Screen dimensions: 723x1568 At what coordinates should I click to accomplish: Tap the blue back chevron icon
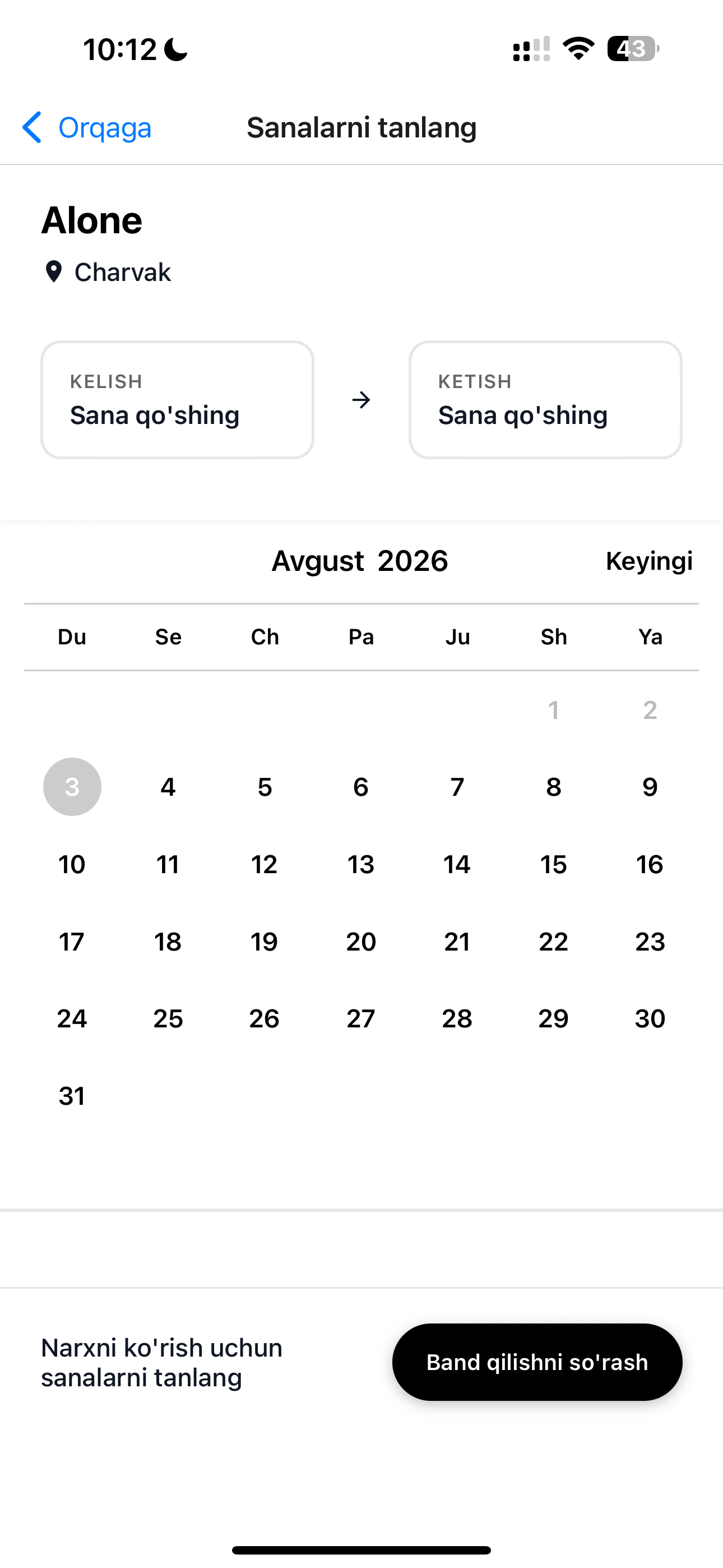point(31,127)
